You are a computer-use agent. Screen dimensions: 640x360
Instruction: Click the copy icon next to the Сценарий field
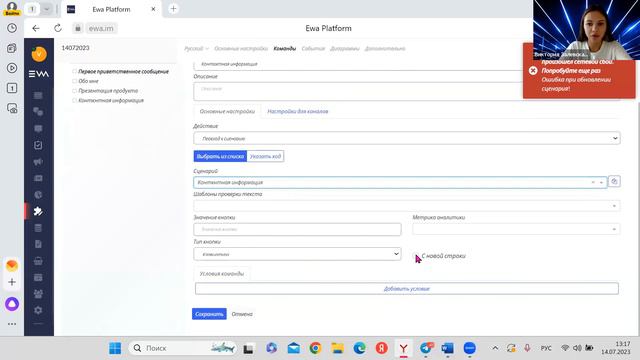tap(614, 182)
